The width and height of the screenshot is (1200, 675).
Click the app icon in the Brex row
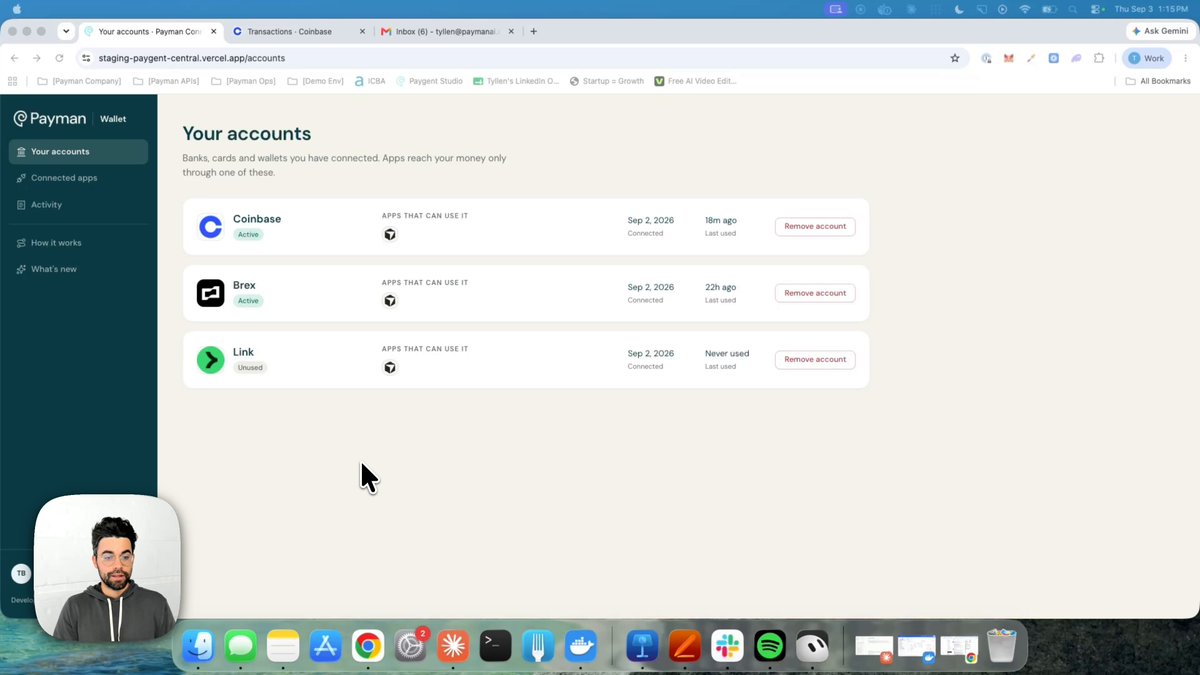390,301
